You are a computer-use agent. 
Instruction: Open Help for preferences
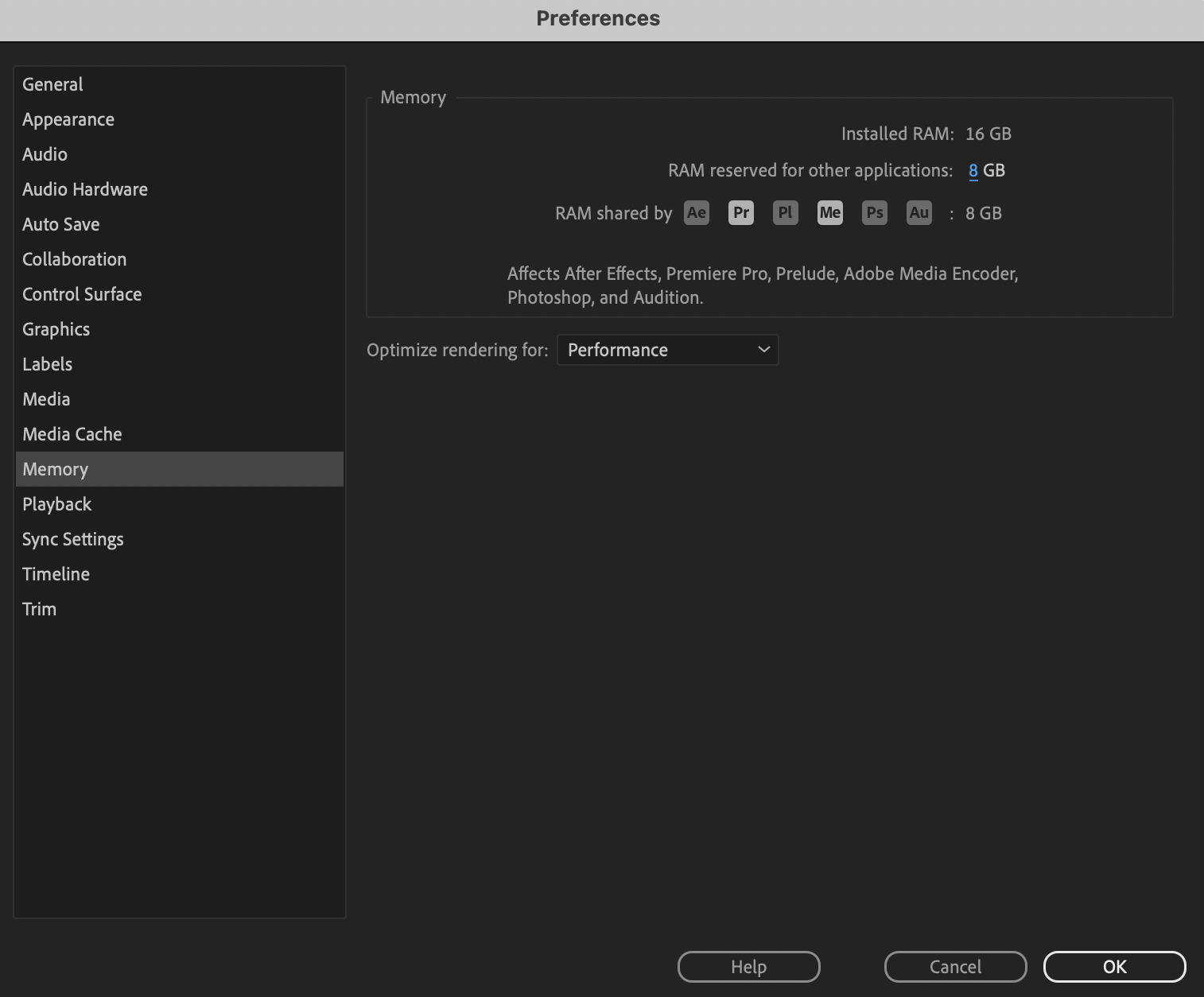(x=749, y=967)
